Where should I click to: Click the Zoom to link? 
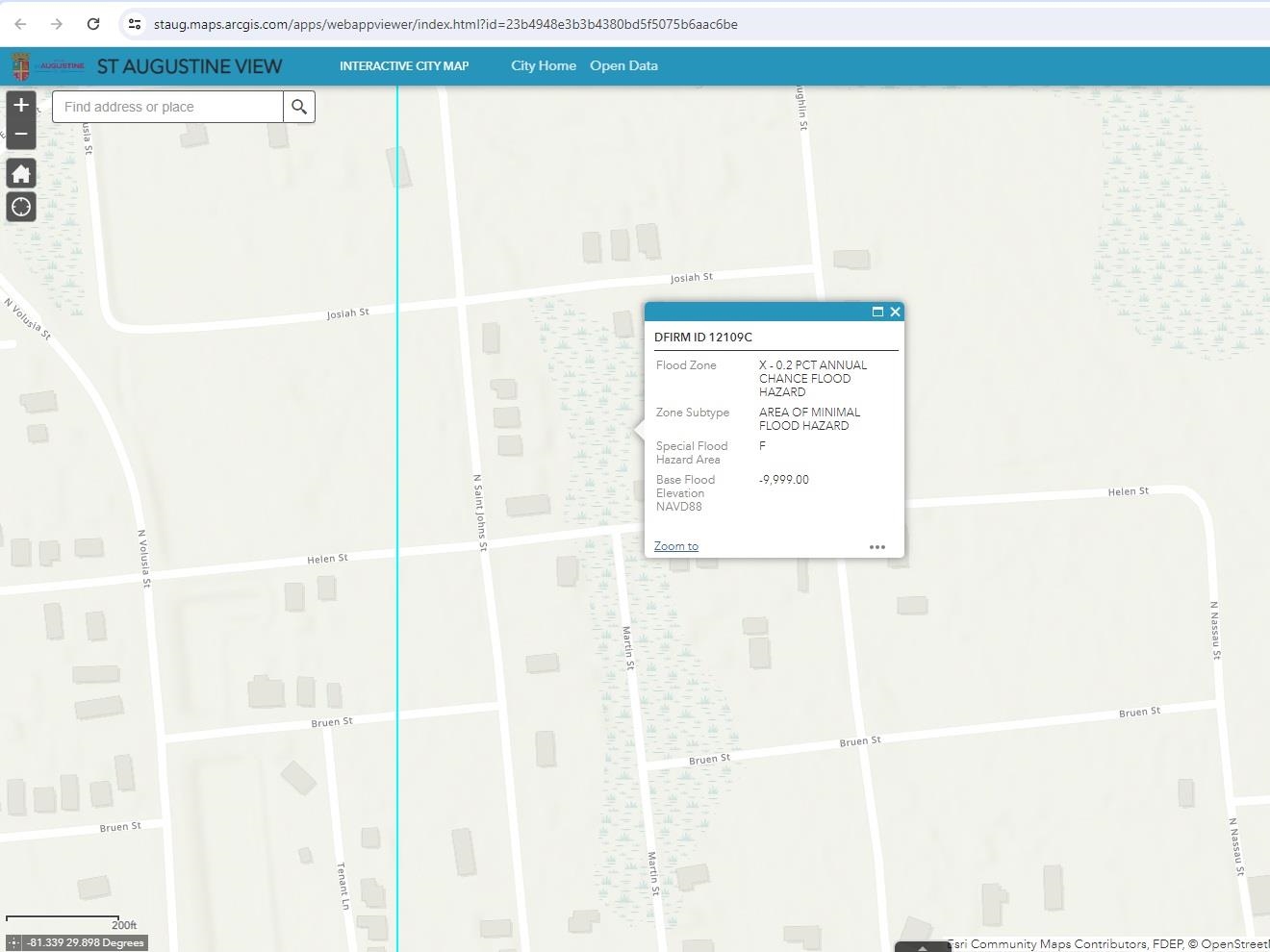[x=676, y=546]
